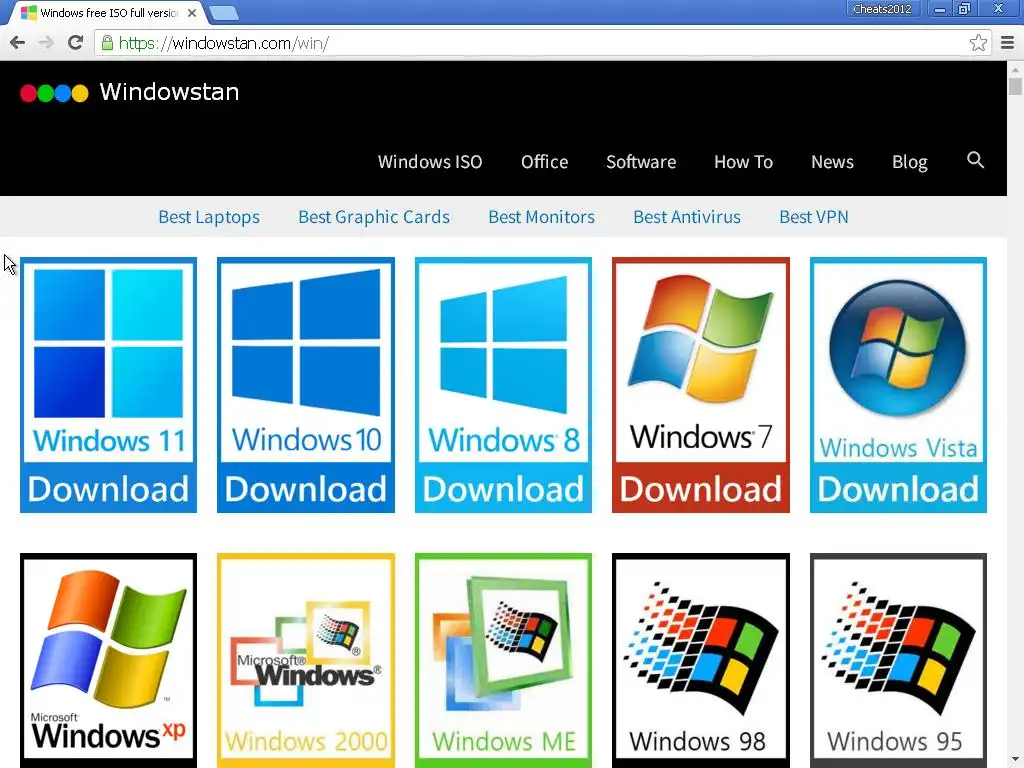Screen dimensions: 1024x768
Task: Open the News menu item
Action: 832,162
